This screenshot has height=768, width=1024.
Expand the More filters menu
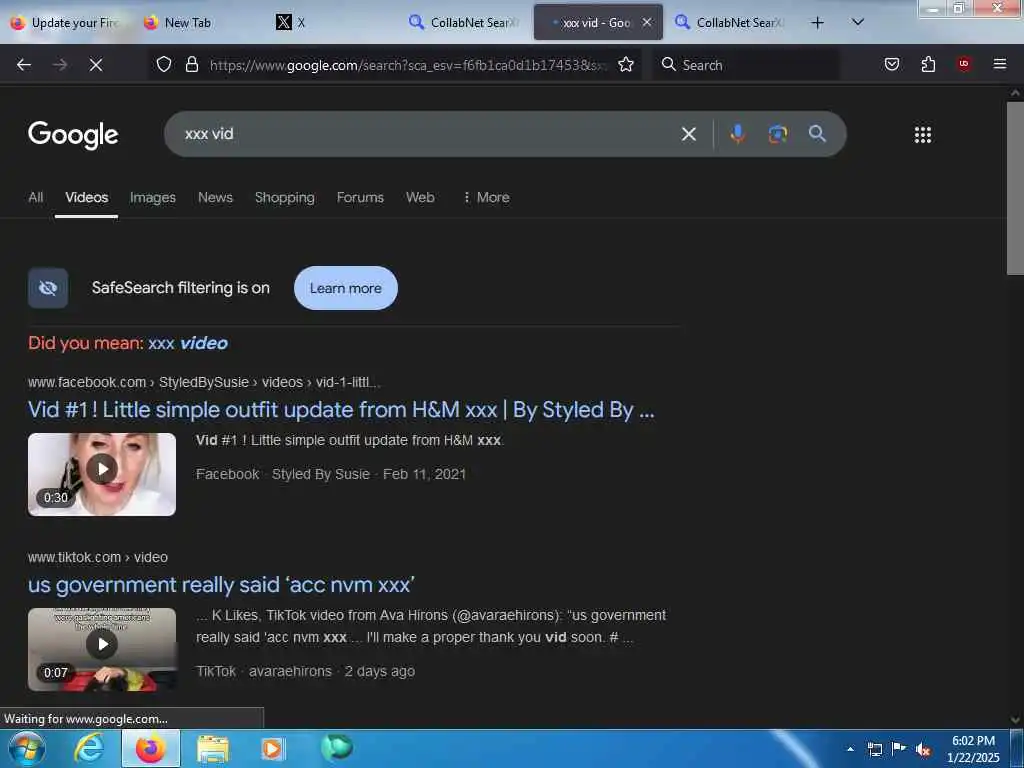486,197
